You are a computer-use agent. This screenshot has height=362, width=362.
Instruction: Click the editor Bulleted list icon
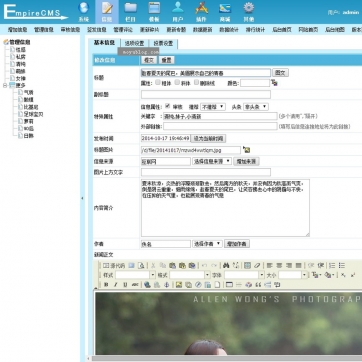click(342, 266)
